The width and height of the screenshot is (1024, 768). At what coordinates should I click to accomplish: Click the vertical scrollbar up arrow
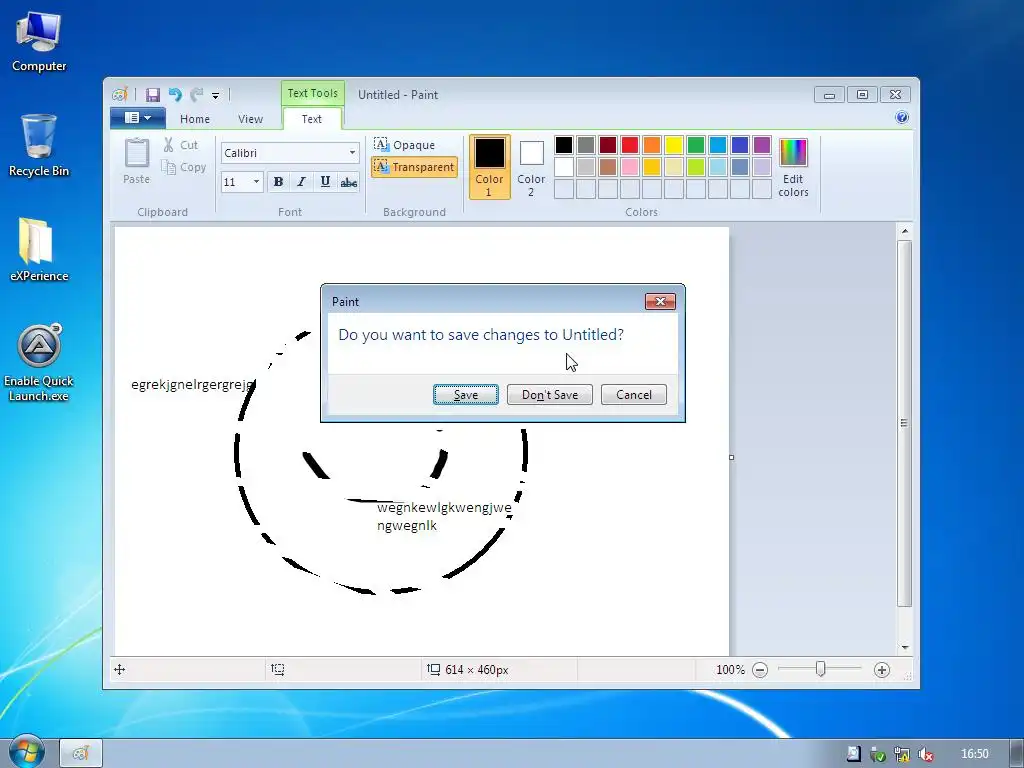904,231
